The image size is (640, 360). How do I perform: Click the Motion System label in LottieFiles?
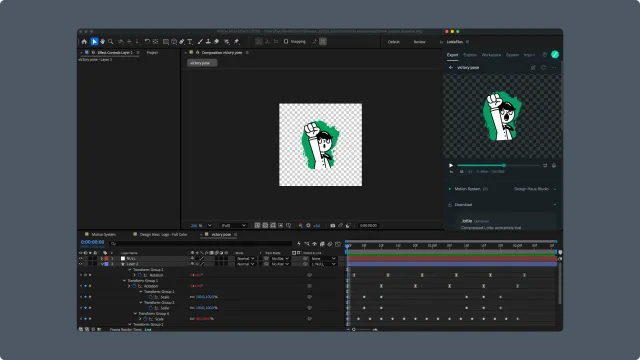(467, 189)
